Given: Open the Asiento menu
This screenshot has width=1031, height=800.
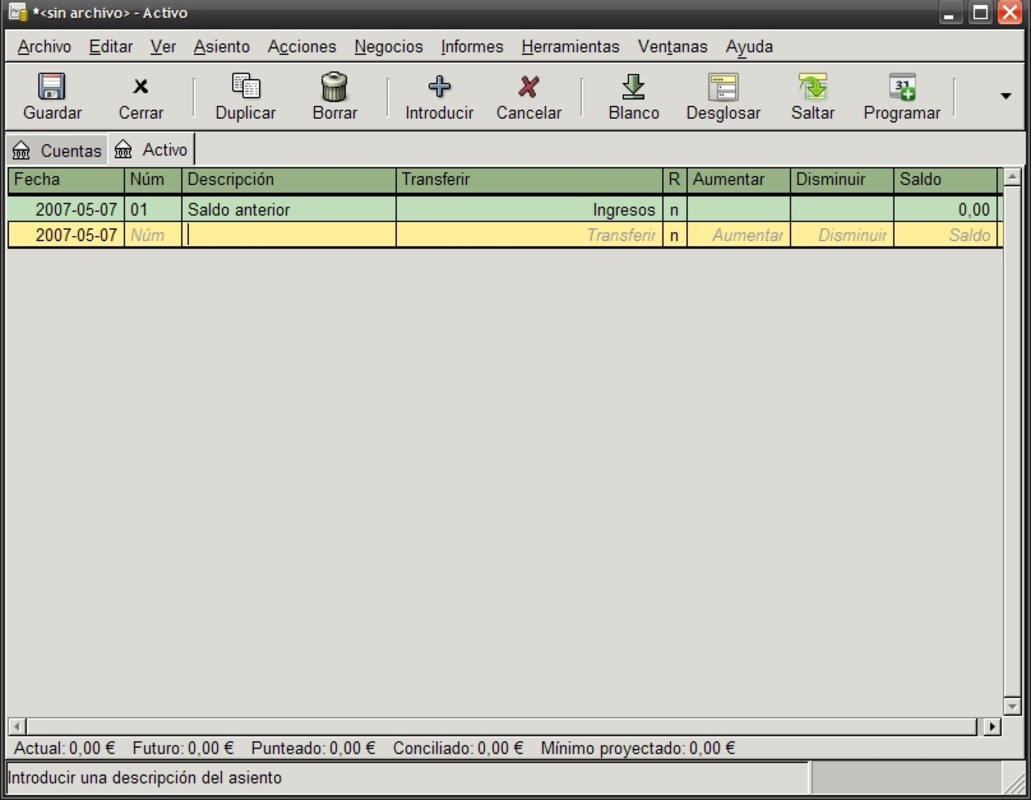Looking at the screenshot, I should 222,47.
